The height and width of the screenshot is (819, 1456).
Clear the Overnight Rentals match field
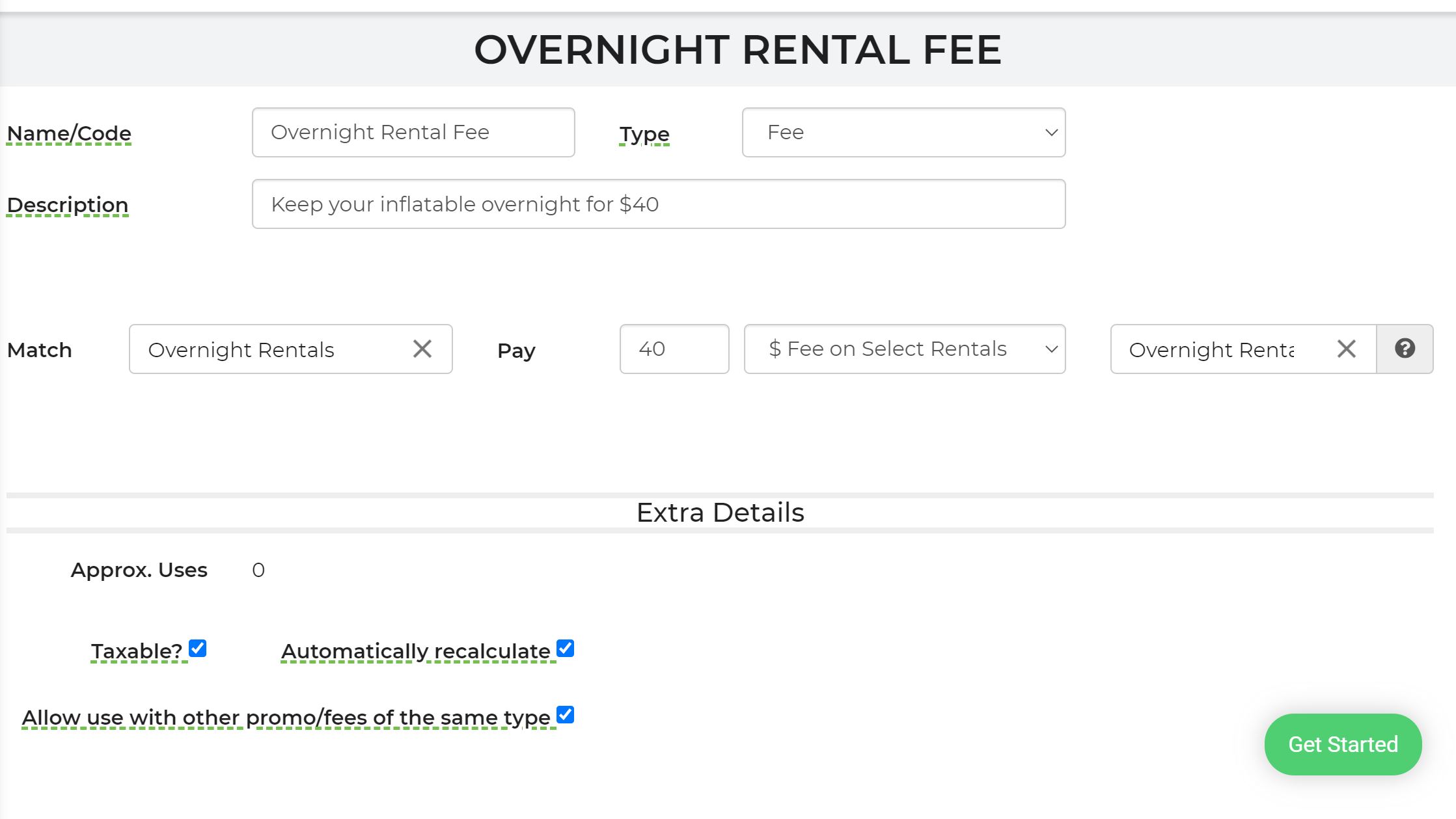[422, 349]
